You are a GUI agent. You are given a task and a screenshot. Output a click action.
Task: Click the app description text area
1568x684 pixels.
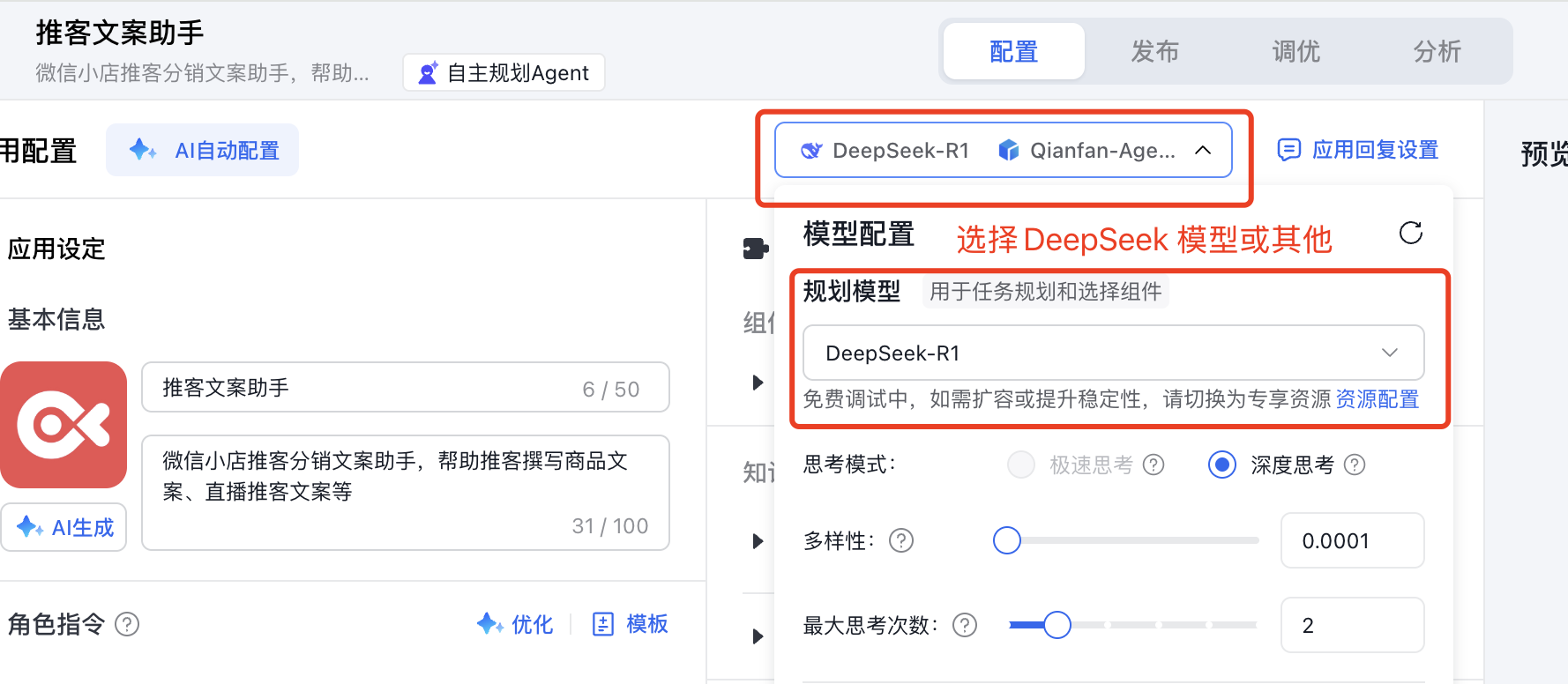coord(406,493)
